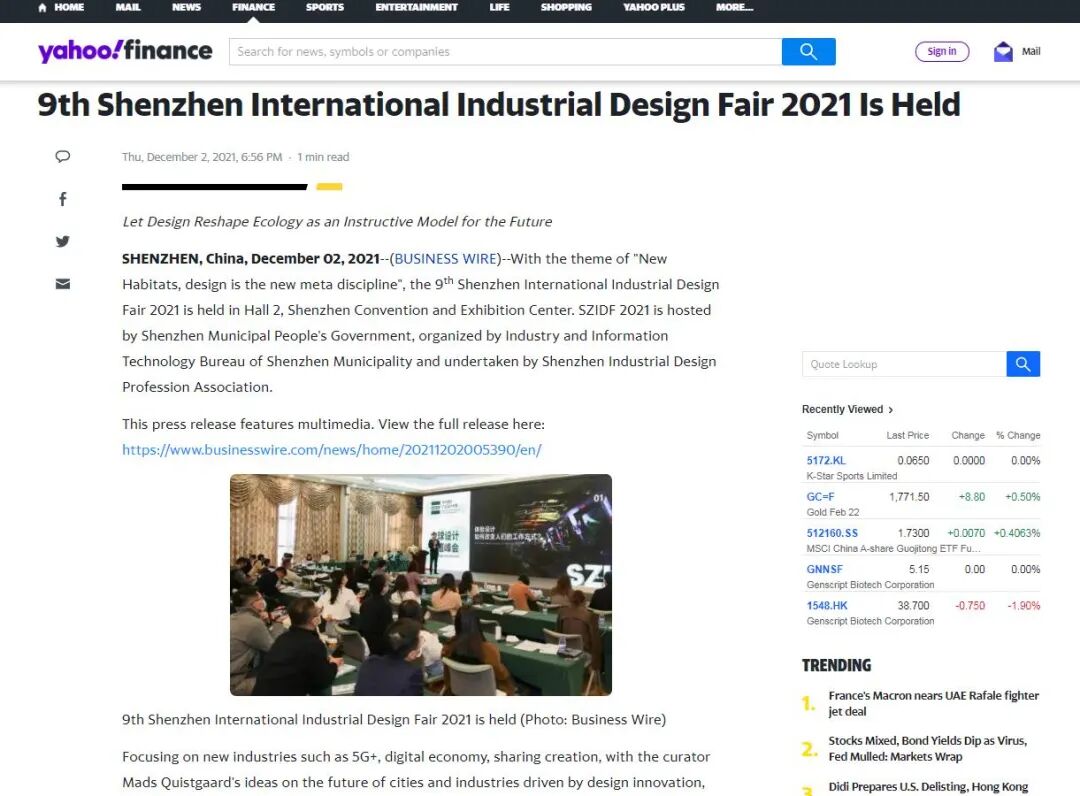Open trending story Stocks Mixed, Bond Yields

(x=927, y=748)
